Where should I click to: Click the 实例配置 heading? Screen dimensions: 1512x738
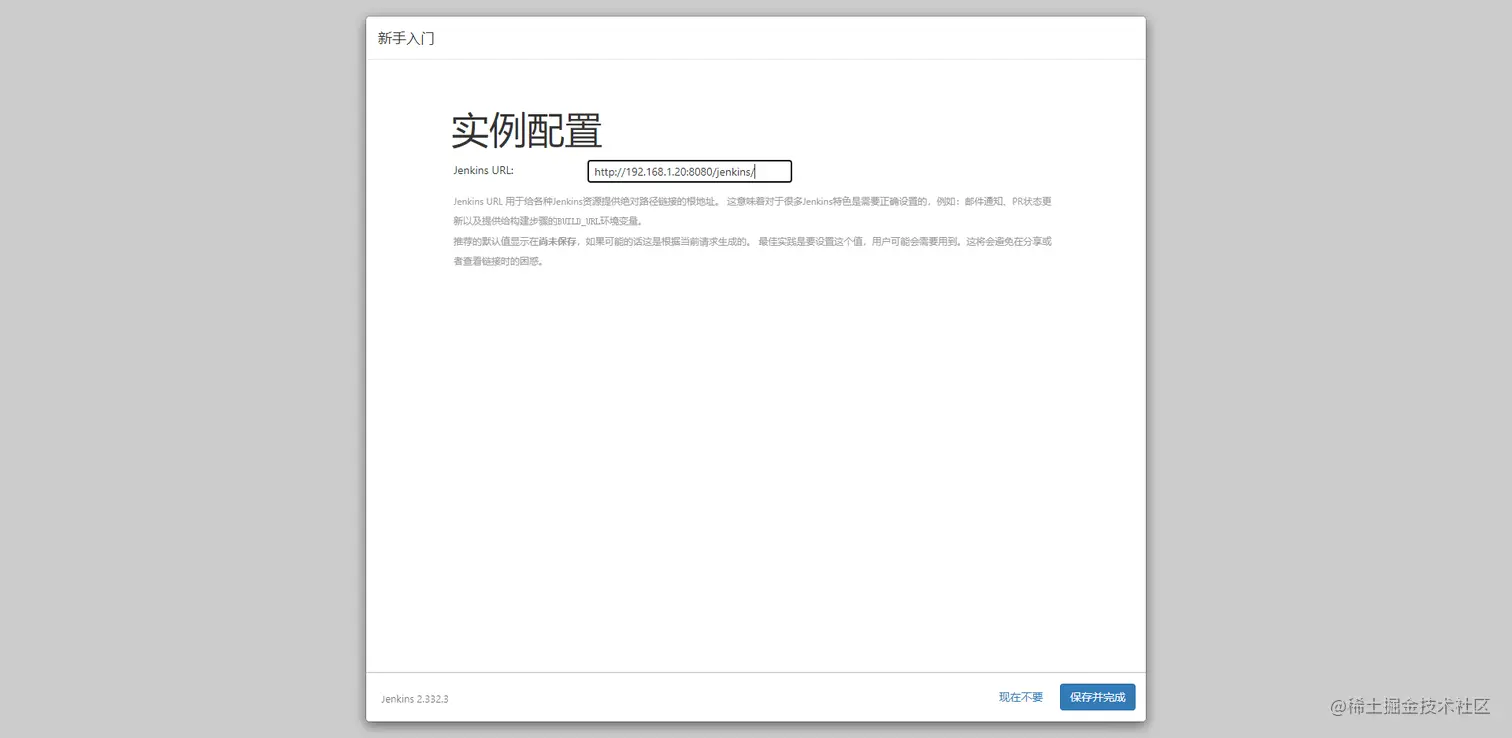526,131
